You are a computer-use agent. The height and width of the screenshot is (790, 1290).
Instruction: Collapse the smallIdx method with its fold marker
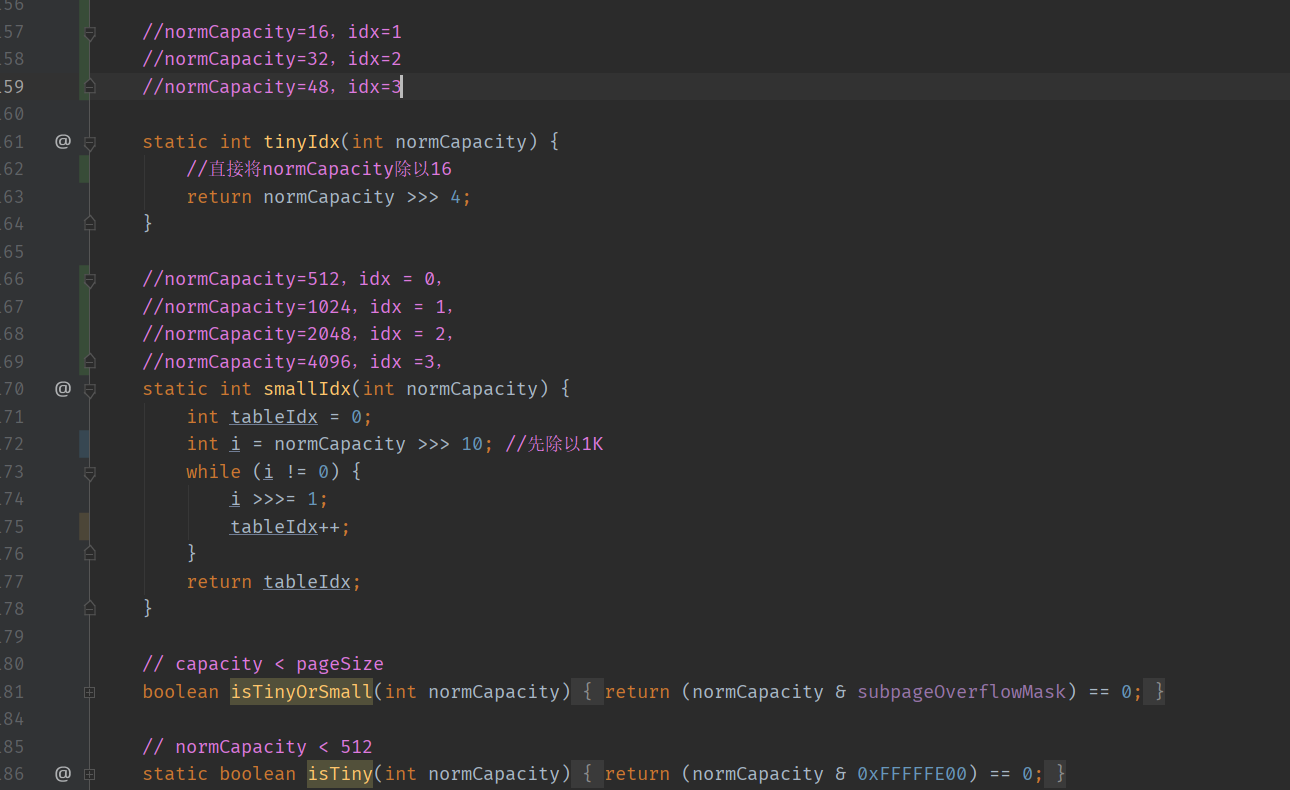pos(90,390)
